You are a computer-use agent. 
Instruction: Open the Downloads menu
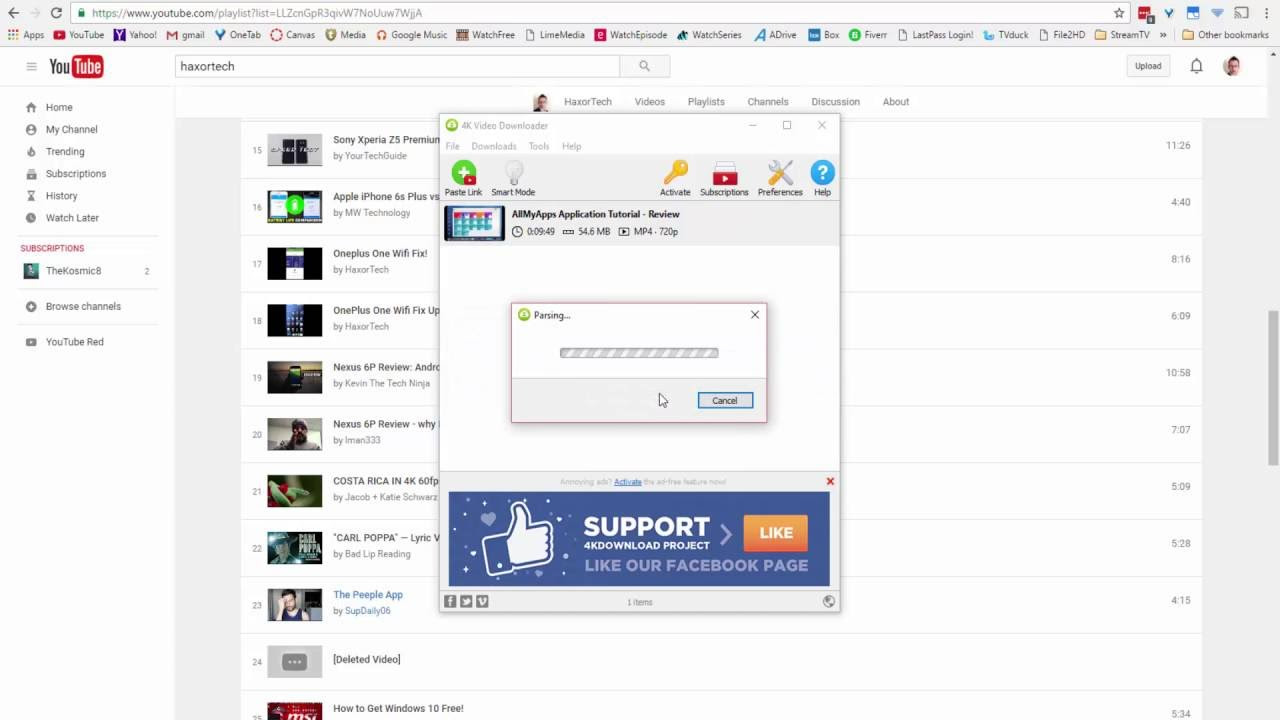click(x=494, y=146)
